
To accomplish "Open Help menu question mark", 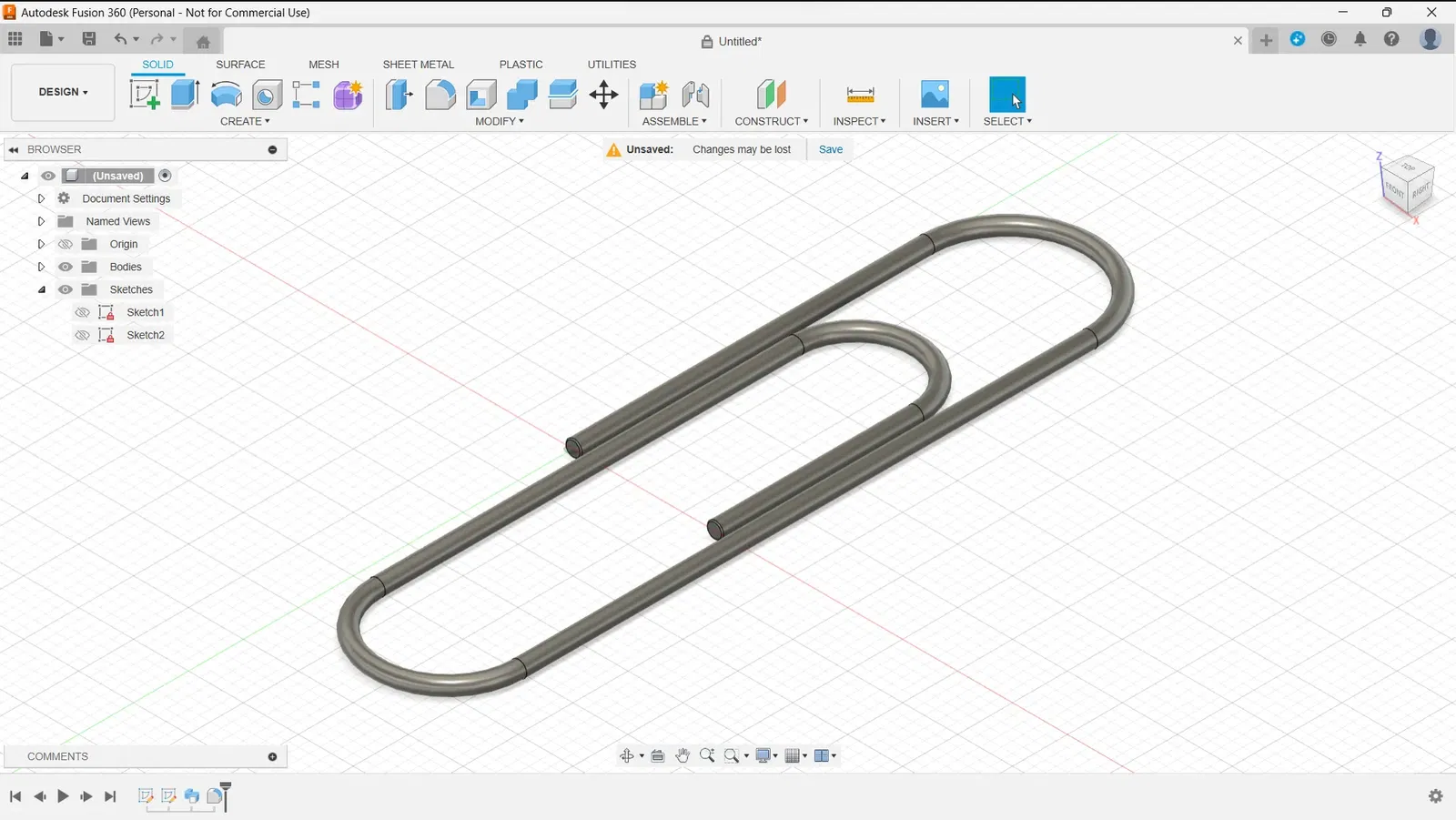I will 1391,39.
